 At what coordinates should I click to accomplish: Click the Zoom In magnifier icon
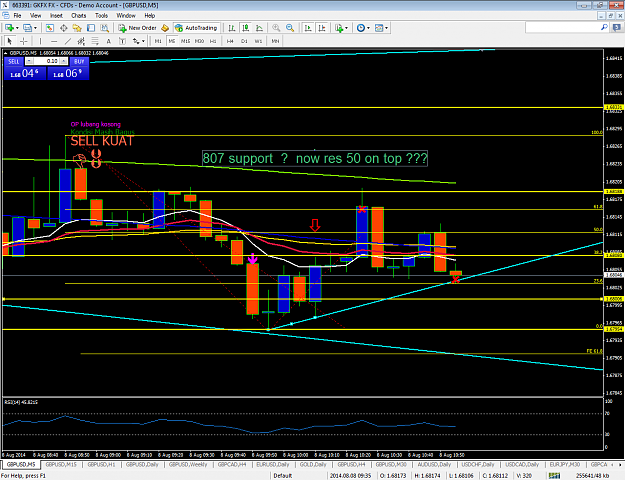pos(276,28)
